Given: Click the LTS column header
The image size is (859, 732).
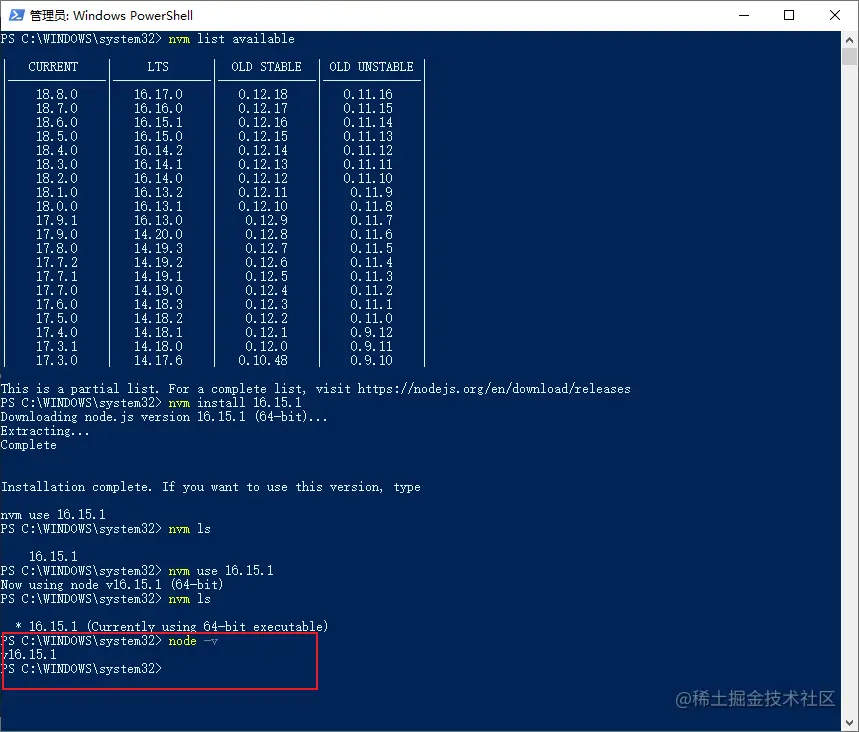Looking at the screenshot, I should (158, 67).
